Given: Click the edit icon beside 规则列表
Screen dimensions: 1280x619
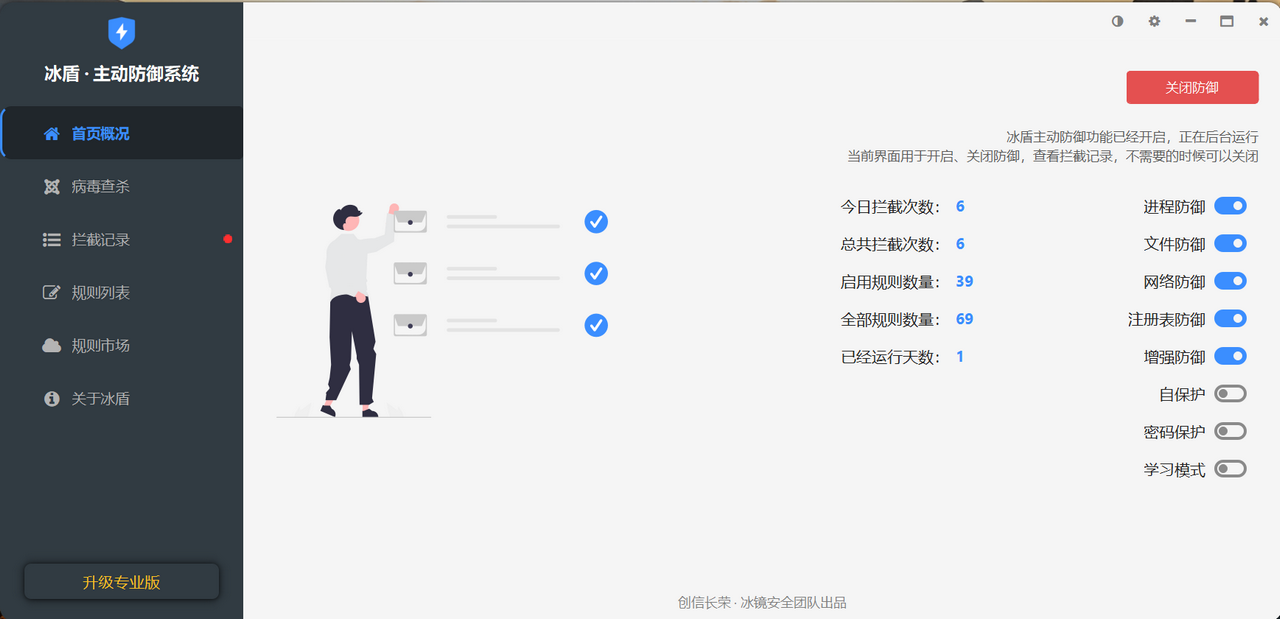Looking at the screenshot, I should [51, 293].
